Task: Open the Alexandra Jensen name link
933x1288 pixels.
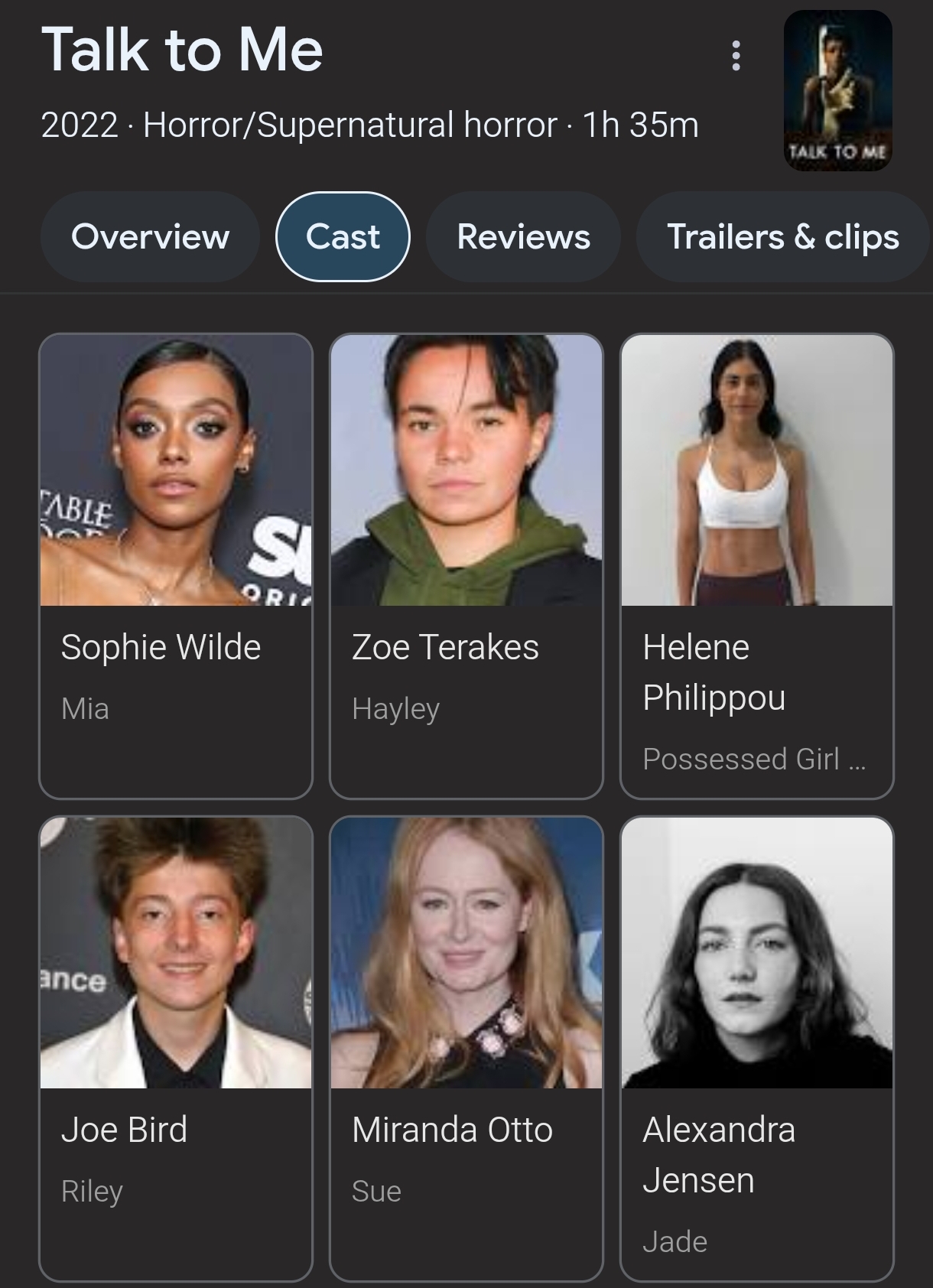Action: 719,1155
